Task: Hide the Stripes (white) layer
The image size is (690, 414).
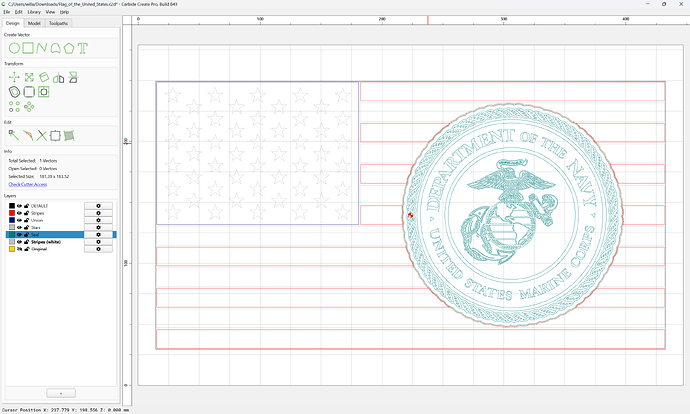Action: [19, 242]
